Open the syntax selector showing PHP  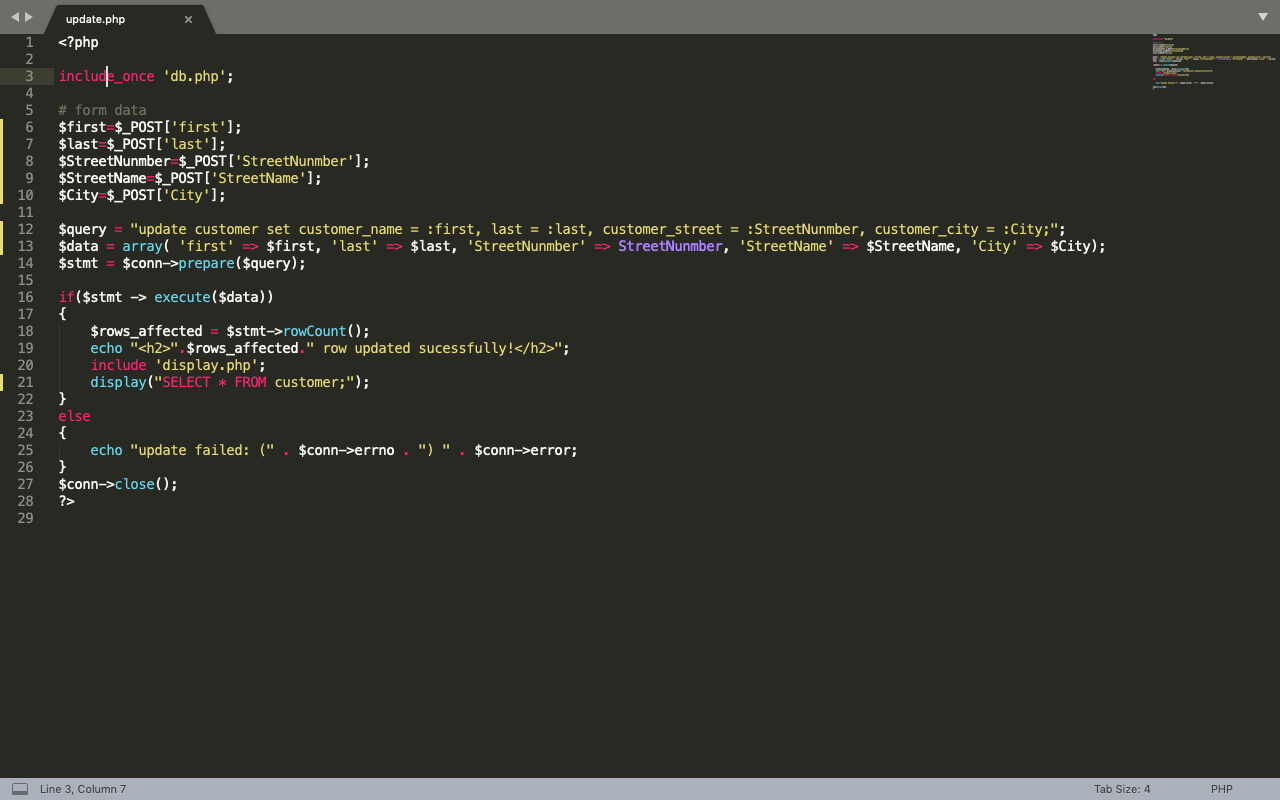point(1221,789)
